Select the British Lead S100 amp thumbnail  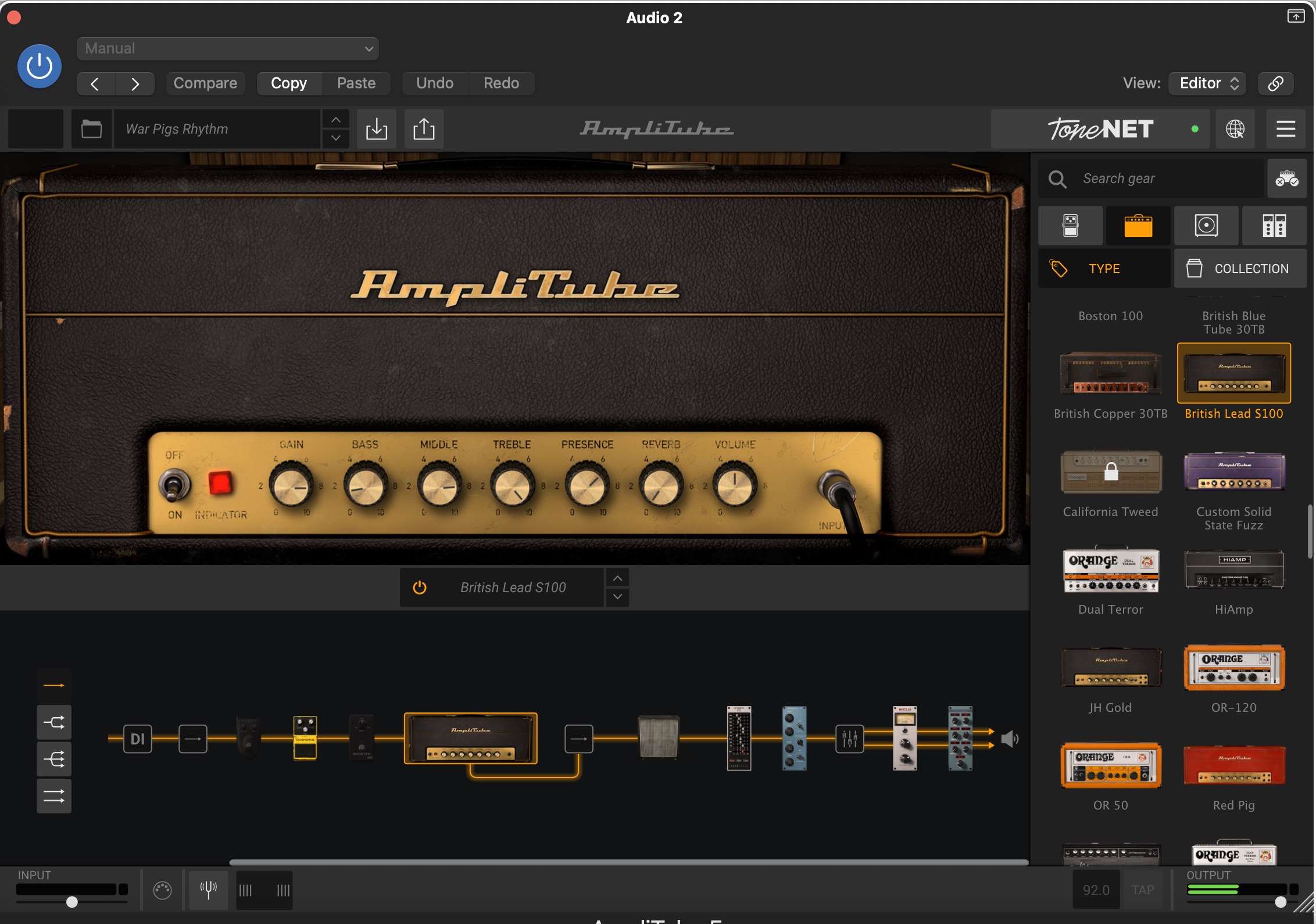pos(1234,373)
